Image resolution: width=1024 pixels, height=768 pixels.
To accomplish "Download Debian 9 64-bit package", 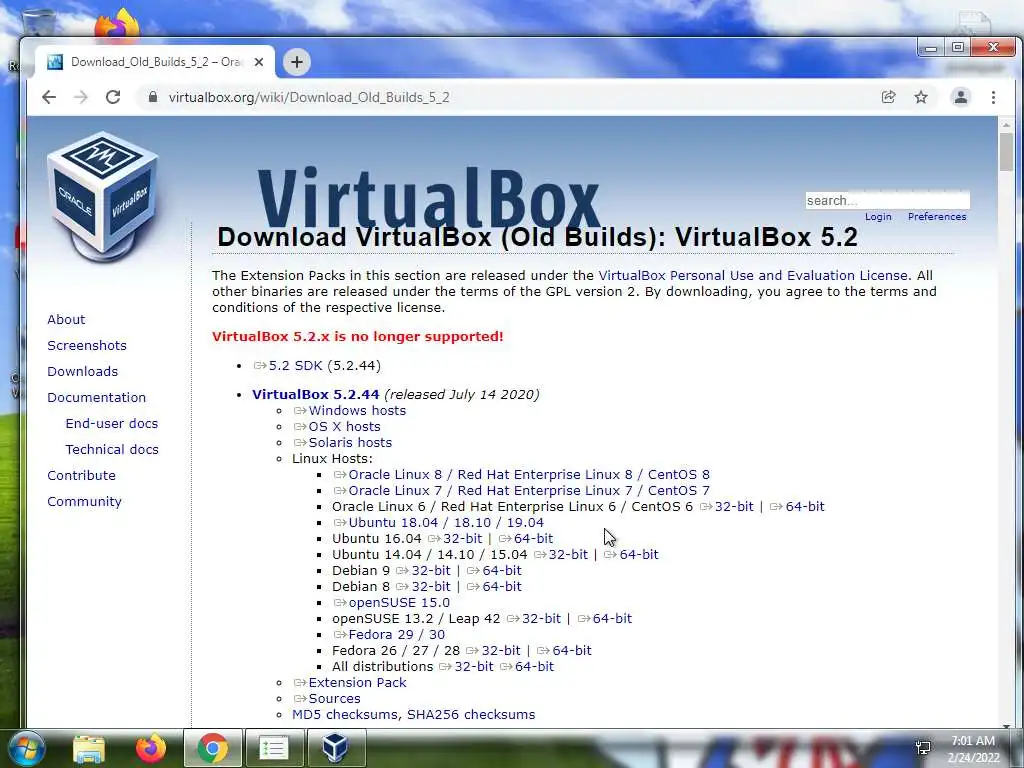I will [x=494, y=571].
